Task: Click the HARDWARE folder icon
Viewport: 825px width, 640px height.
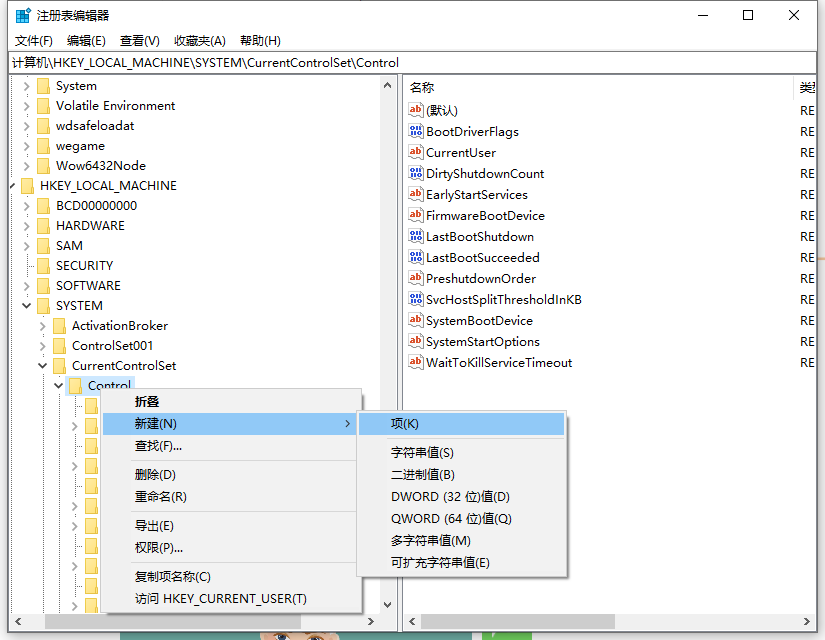Action: click(x=44, y=226)
